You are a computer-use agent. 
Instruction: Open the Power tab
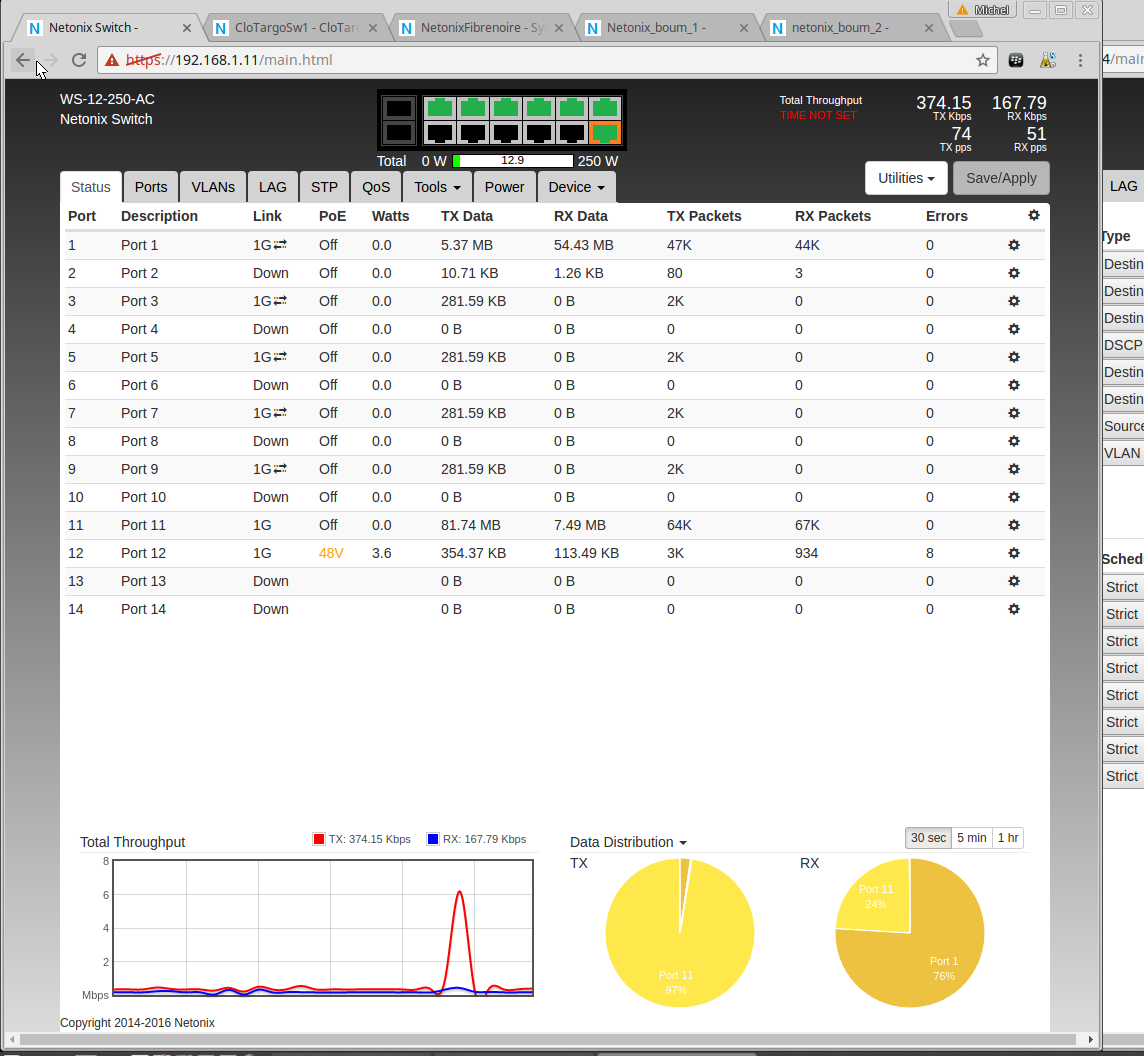click(504, 187)
